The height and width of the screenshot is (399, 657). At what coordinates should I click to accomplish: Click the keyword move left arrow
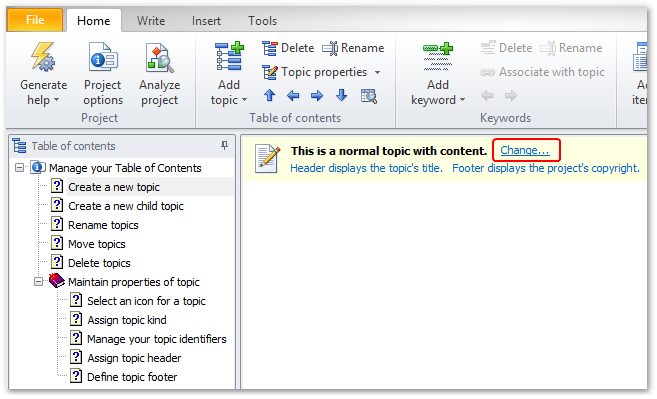[487, 96]
